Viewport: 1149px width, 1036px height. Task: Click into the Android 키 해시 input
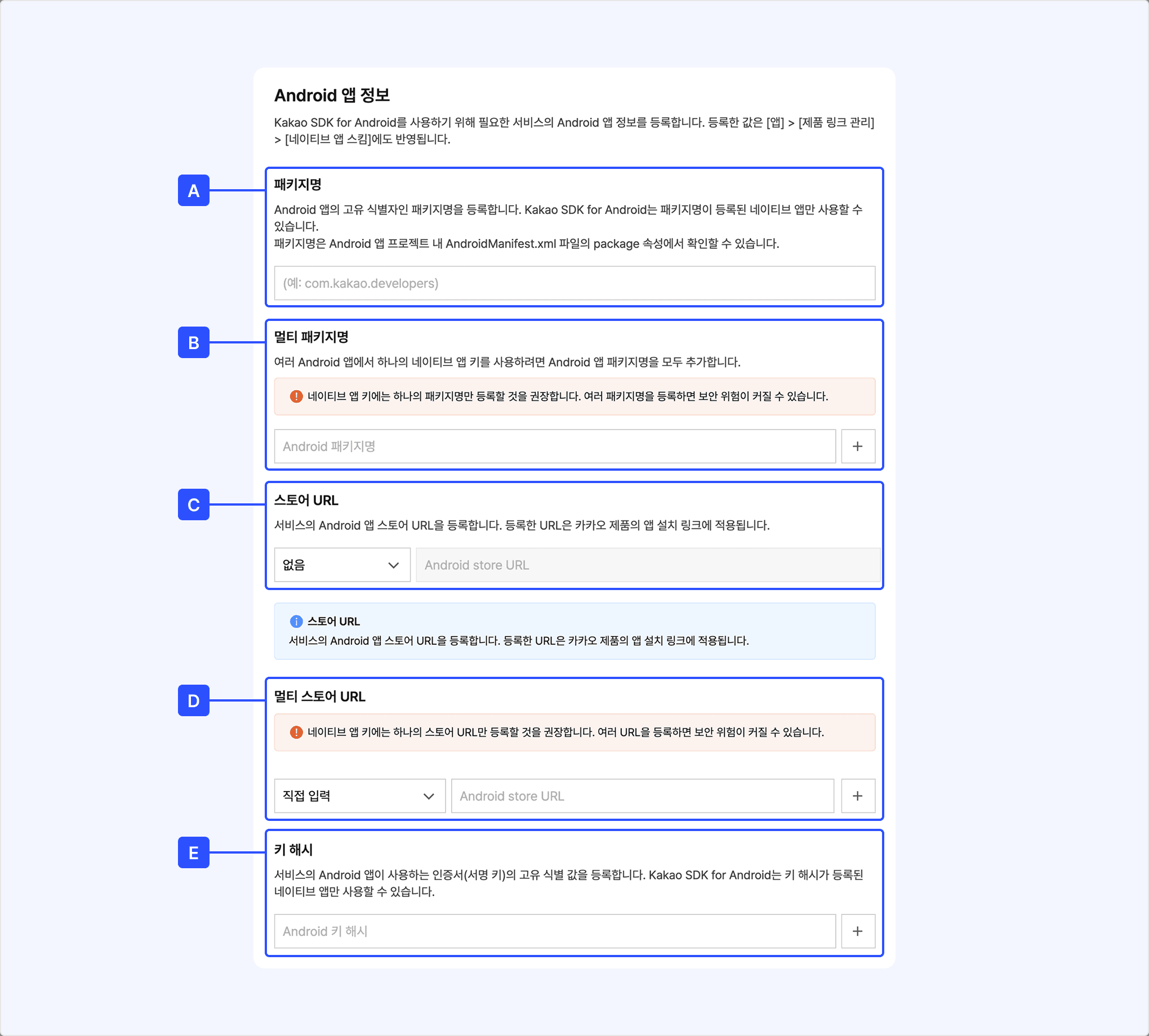point(555,931)
